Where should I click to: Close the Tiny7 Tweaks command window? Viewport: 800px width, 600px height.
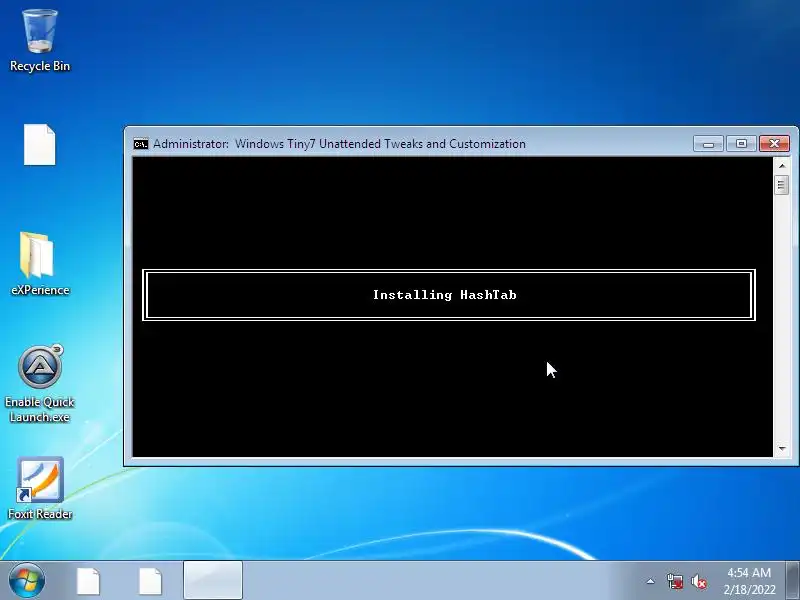pos(774,144)
